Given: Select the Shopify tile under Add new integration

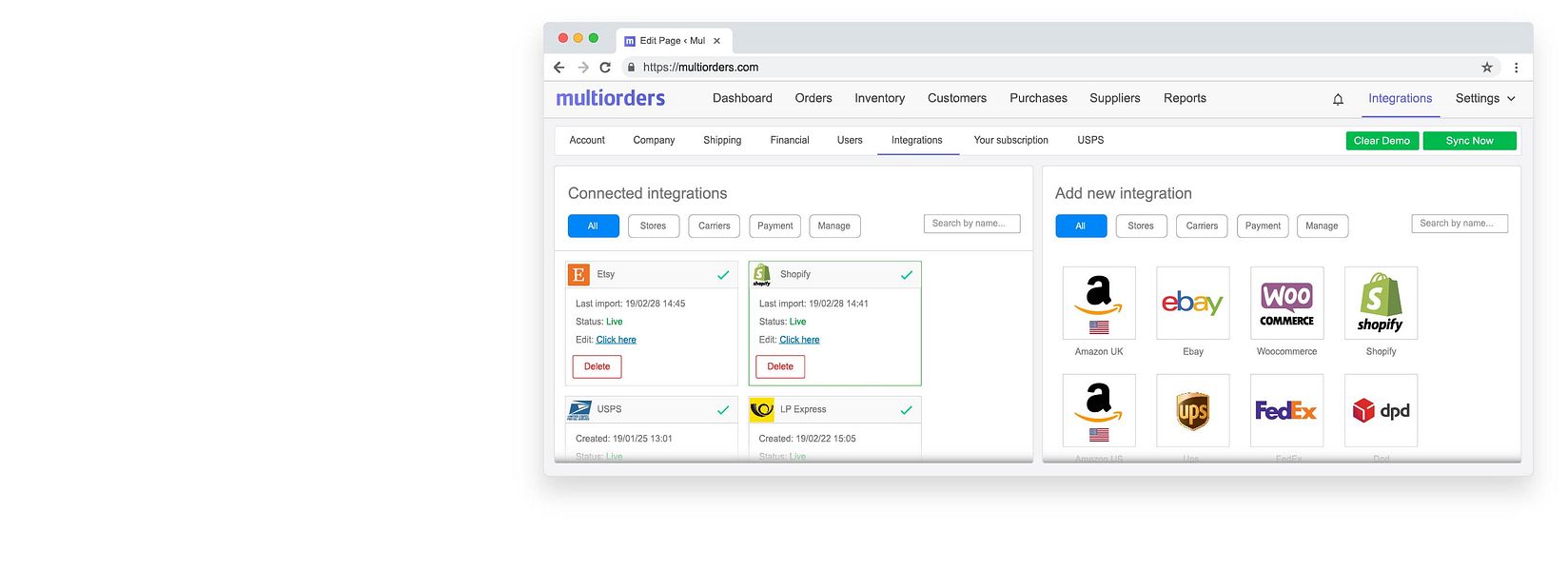Looking at the screenshot, I should coord(1381,303).
